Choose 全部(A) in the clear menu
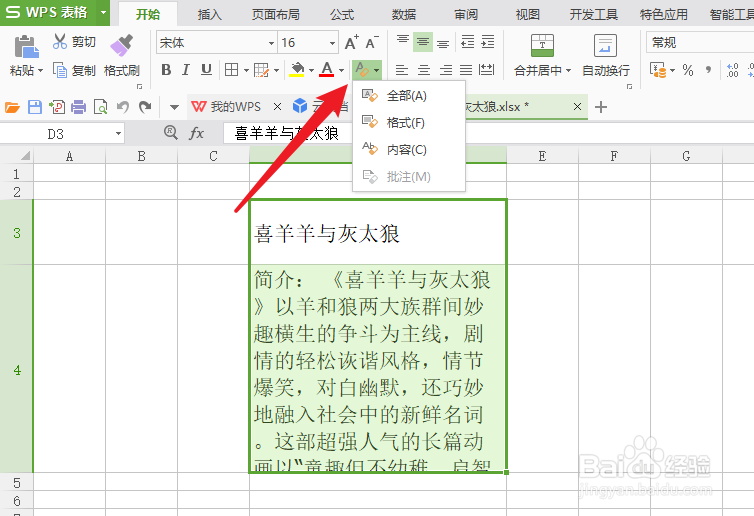 click(409, 96)
